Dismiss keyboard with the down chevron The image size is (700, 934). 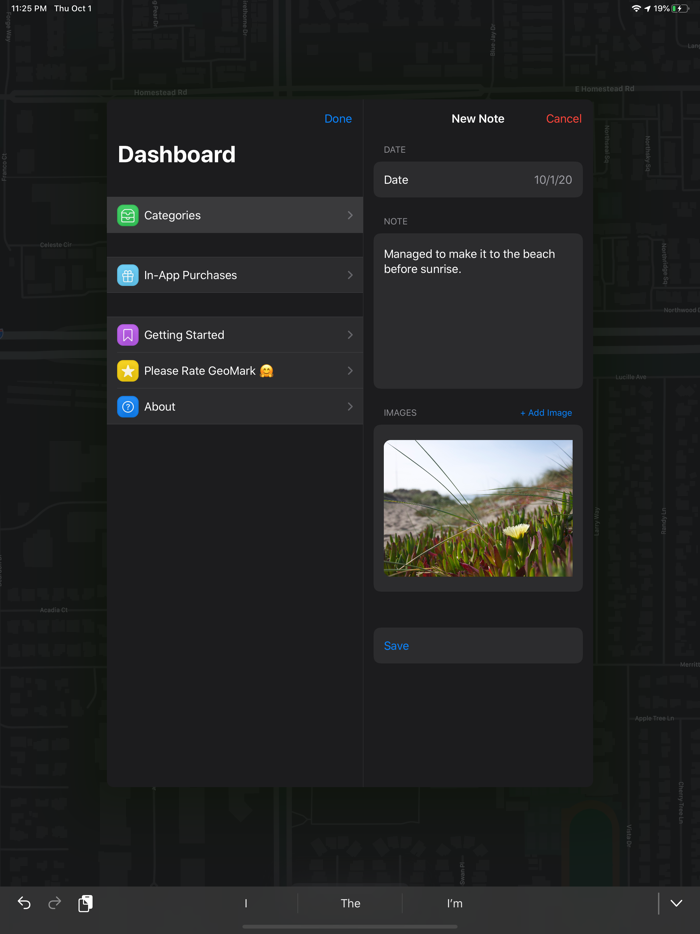(676, 903)
